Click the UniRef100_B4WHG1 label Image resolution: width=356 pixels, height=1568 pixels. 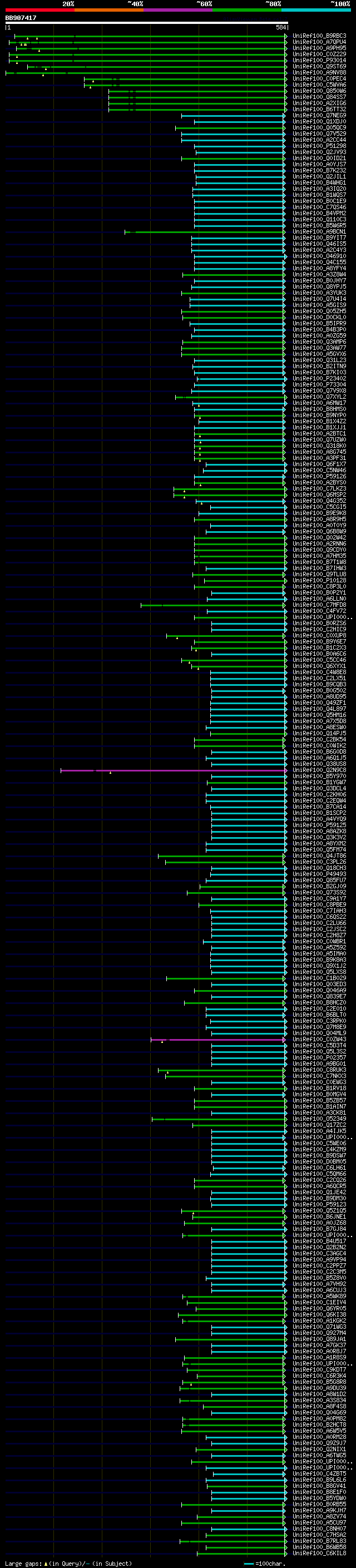click(319, 182)
